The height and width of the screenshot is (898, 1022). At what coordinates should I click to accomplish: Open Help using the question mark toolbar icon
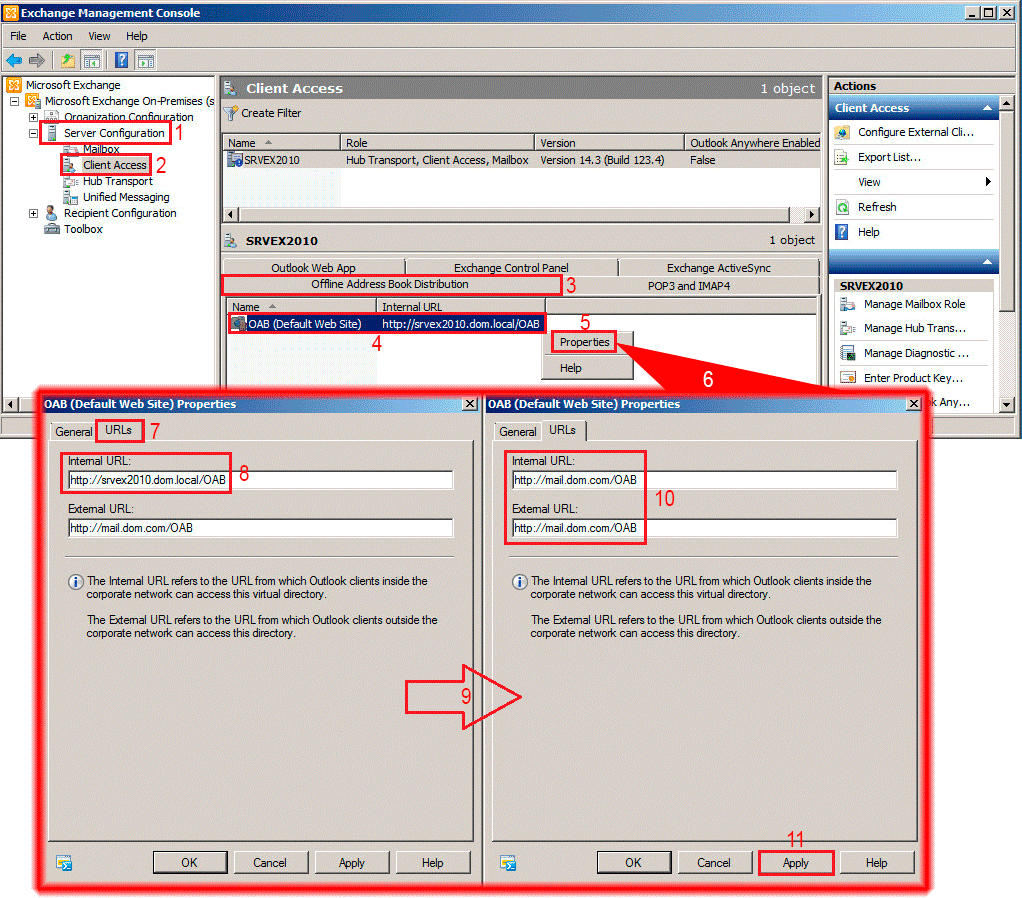(121, 59)
